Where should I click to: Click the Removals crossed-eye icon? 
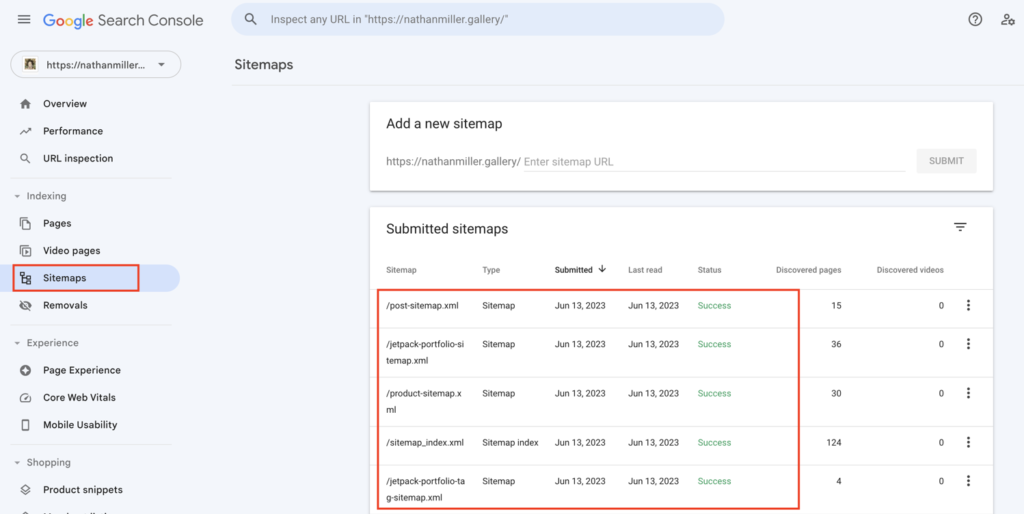coord(25,306)
